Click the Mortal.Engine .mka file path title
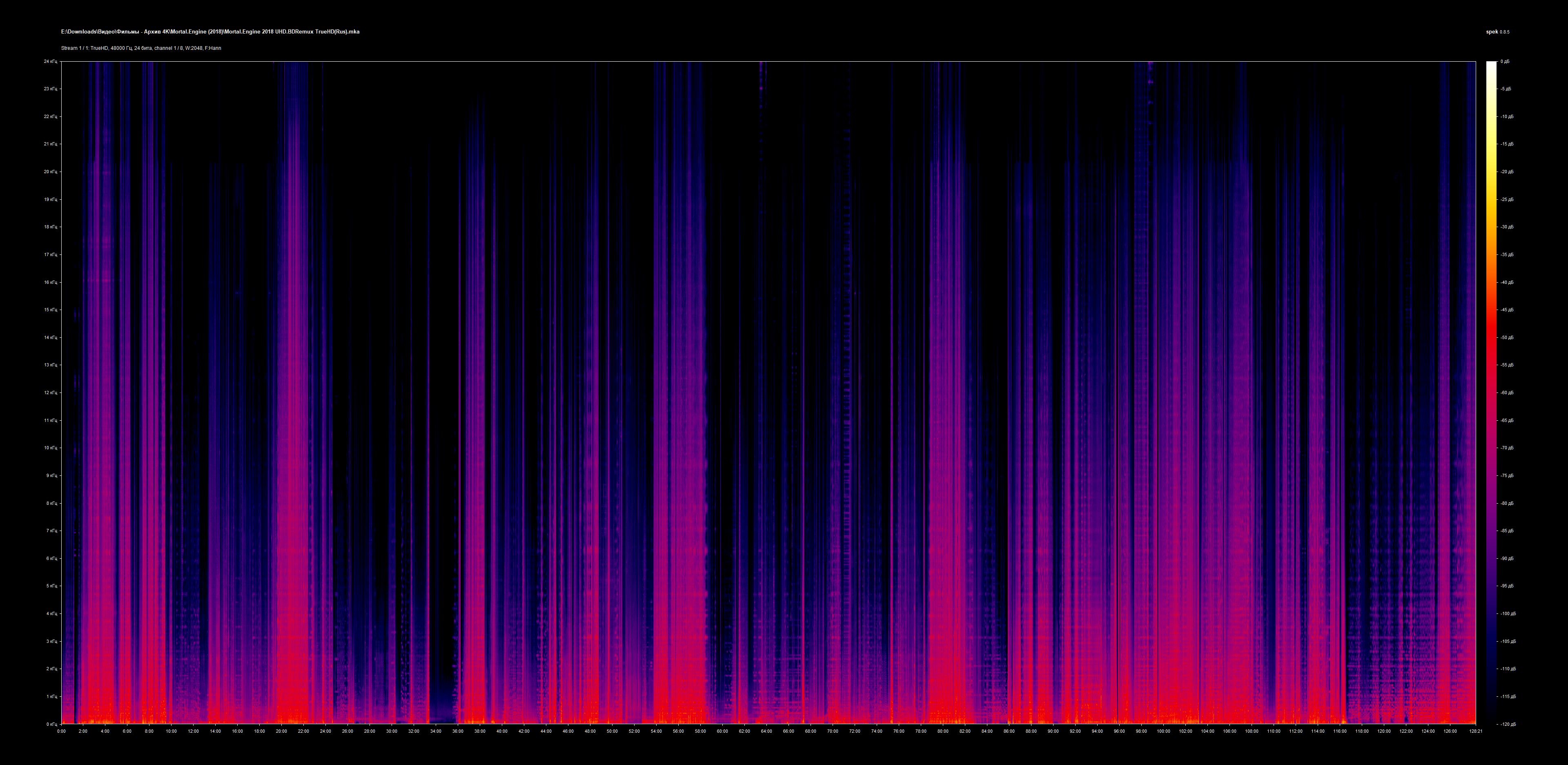1568x765 pixels. [x=210, y=32]
